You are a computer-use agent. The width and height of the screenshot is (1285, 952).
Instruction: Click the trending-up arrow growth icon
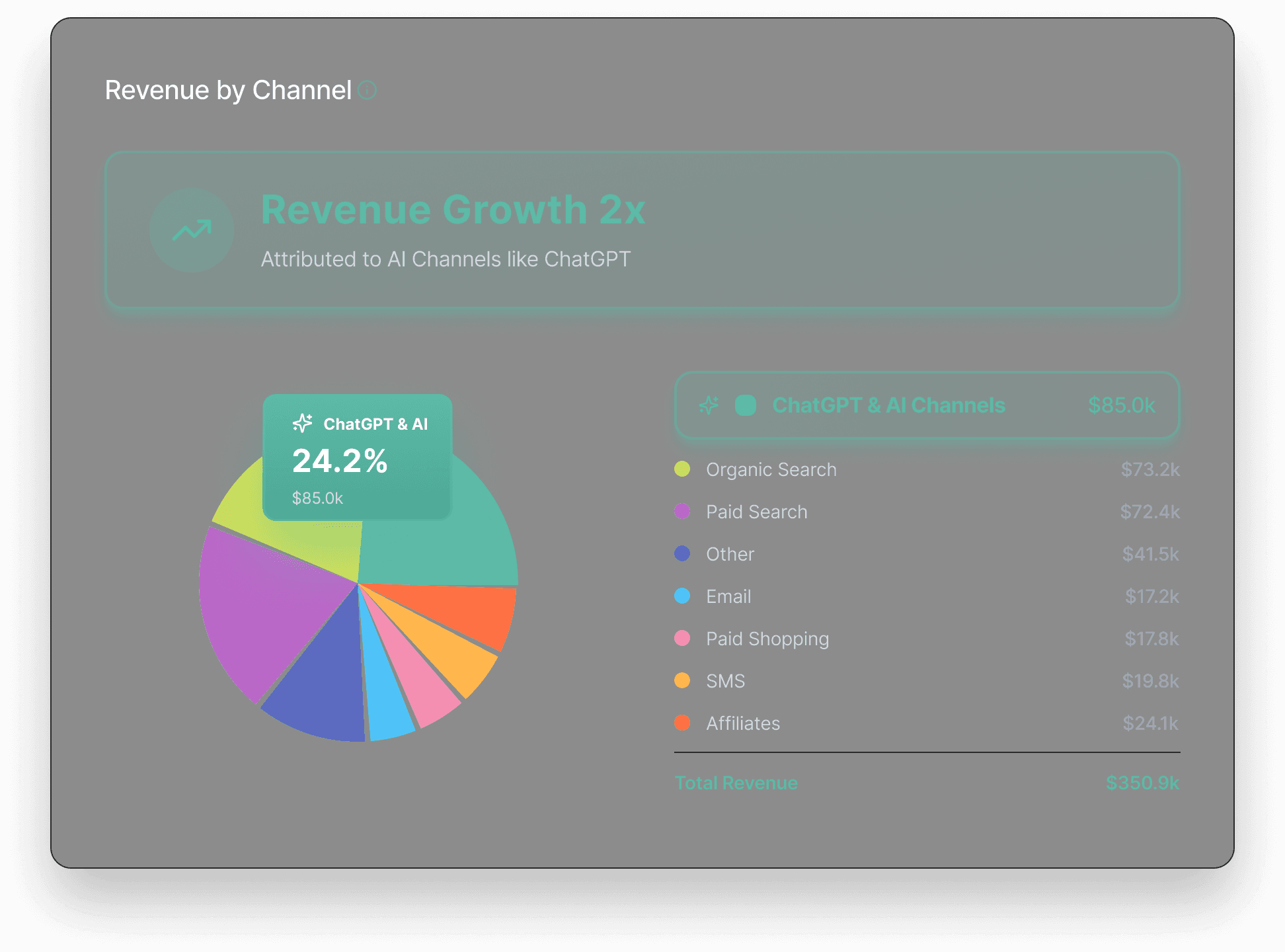click(x=192, y=230)
